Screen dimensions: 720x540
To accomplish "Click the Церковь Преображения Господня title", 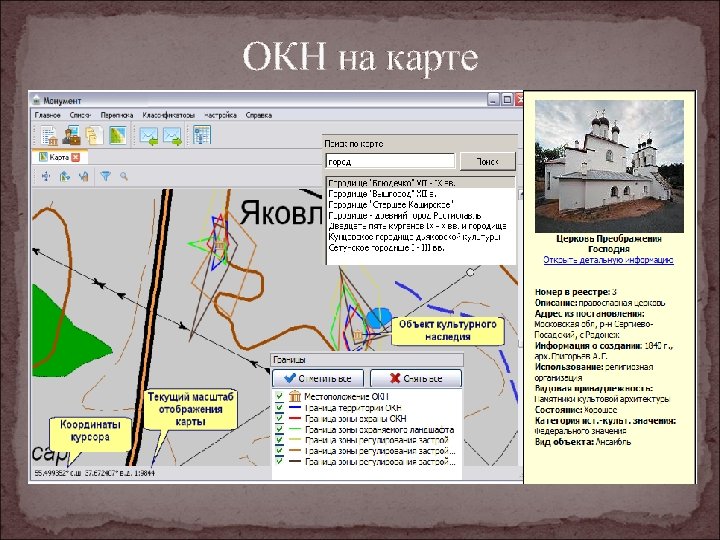I will pyautogui.click(x=608, y=244).
